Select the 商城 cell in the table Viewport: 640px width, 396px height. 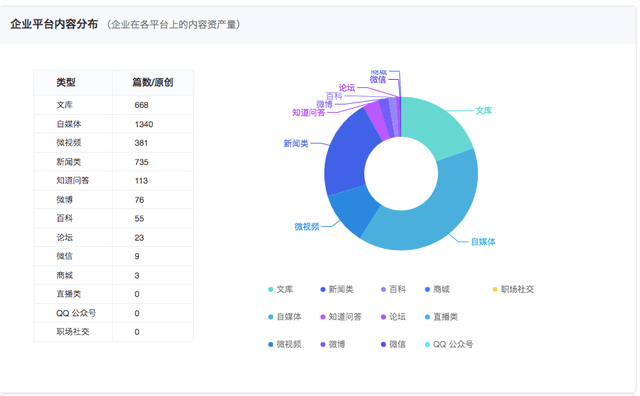click(73, 276)
